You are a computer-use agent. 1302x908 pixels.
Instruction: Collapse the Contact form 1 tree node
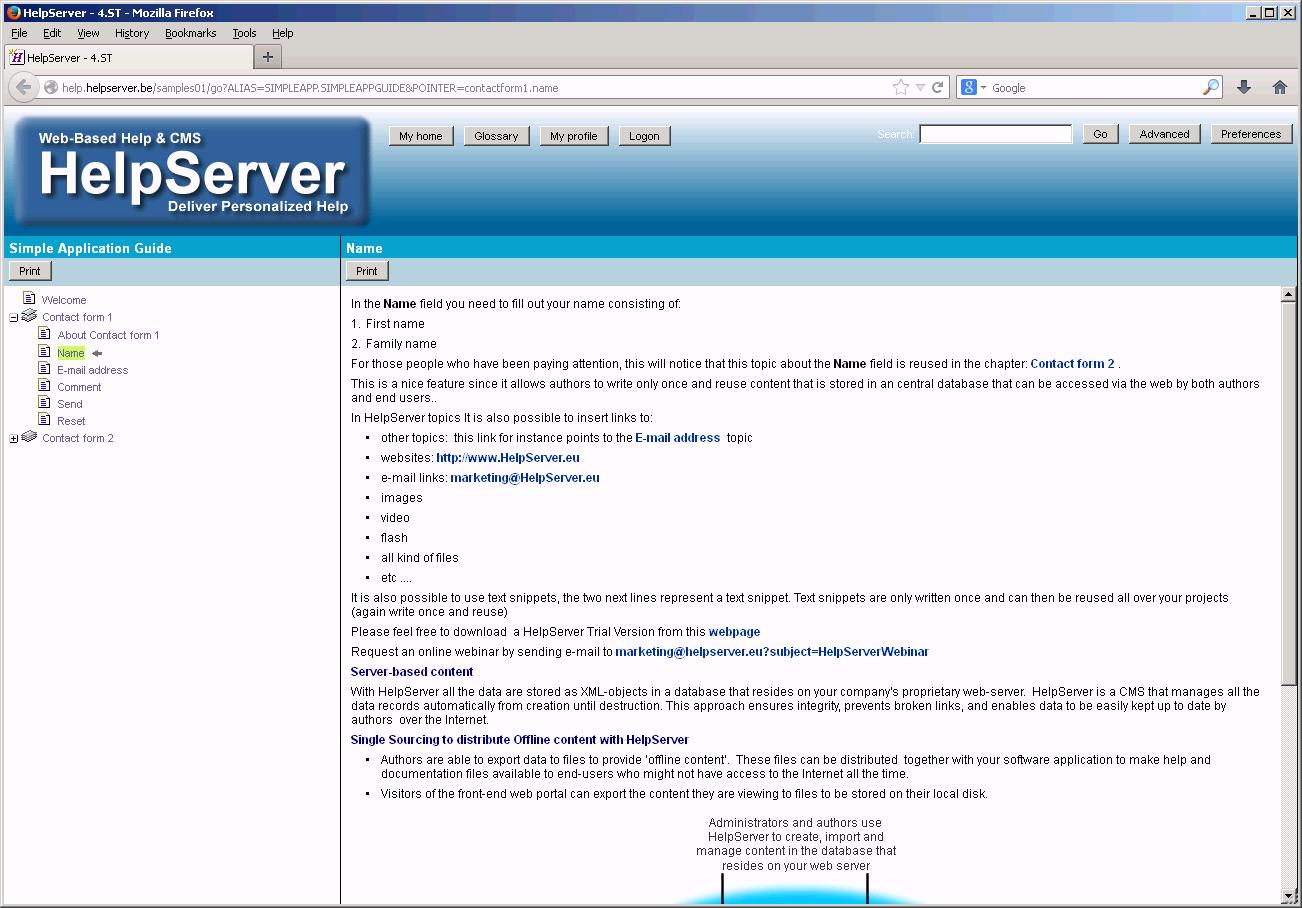click(x=11, y=317)
